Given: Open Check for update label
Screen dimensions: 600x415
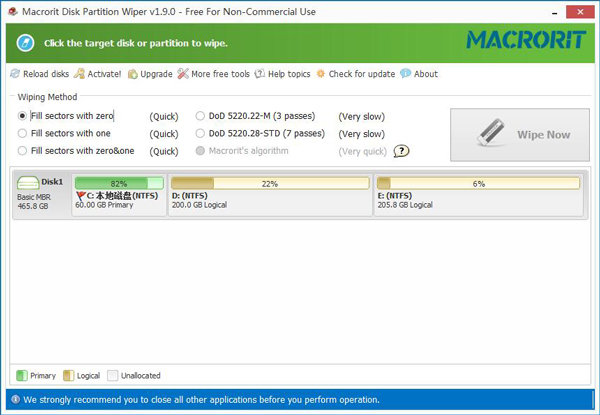Looking at the screenshot, I should tap(362, 74).
